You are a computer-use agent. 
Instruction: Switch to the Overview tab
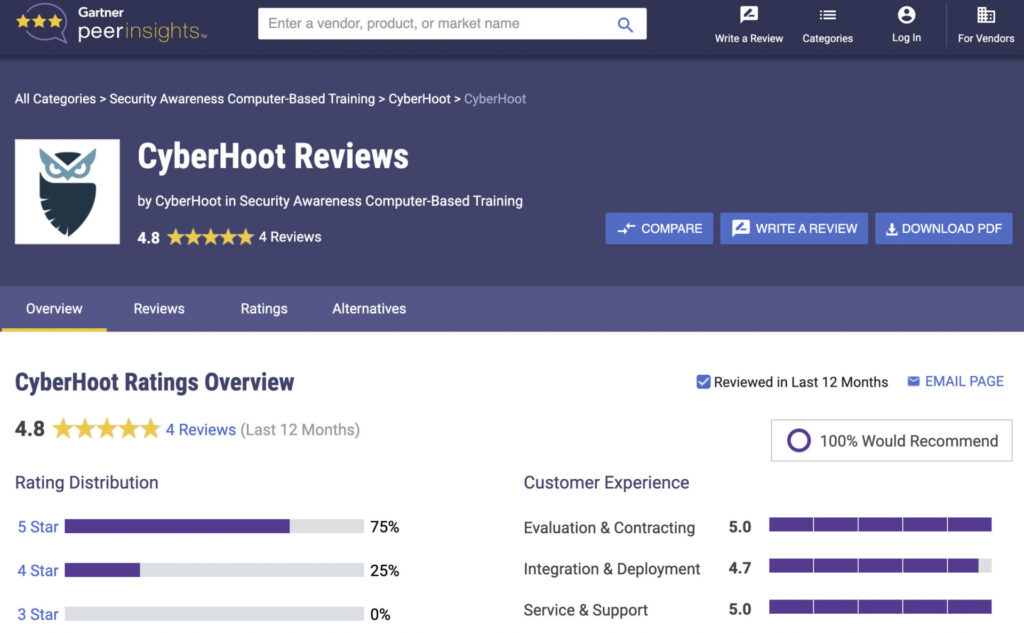(54, 308)
